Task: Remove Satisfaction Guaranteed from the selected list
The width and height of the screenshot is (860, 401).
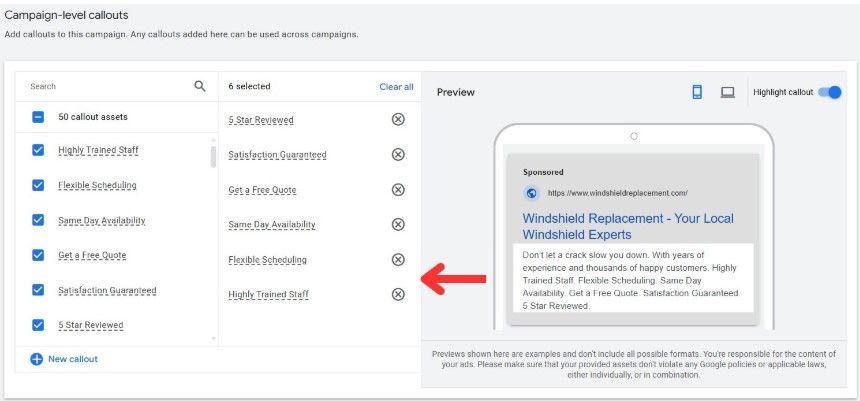Action: coord(398,155)
